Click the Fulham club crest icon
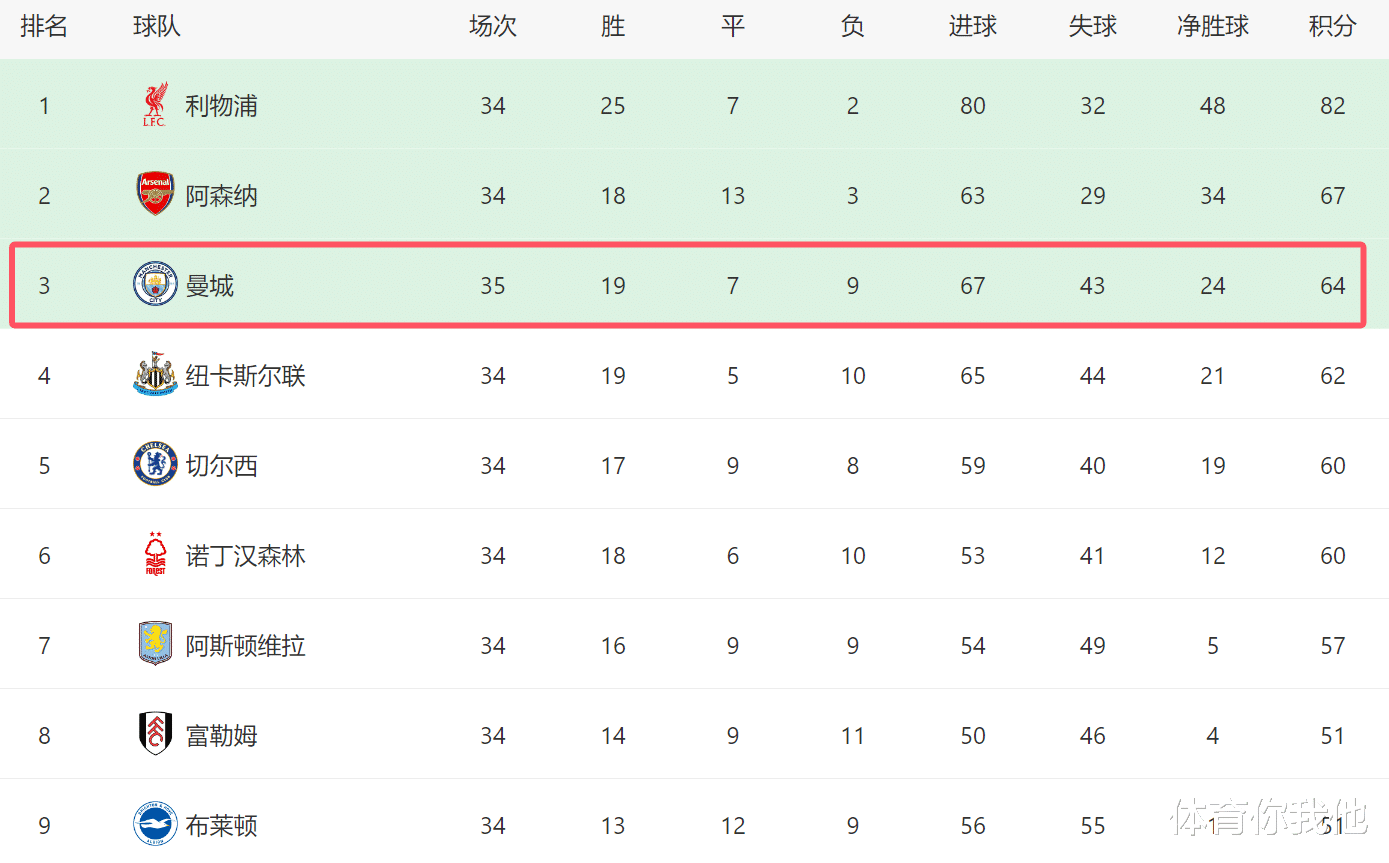Screen dimensions: 1389x863 coord(155,735)
